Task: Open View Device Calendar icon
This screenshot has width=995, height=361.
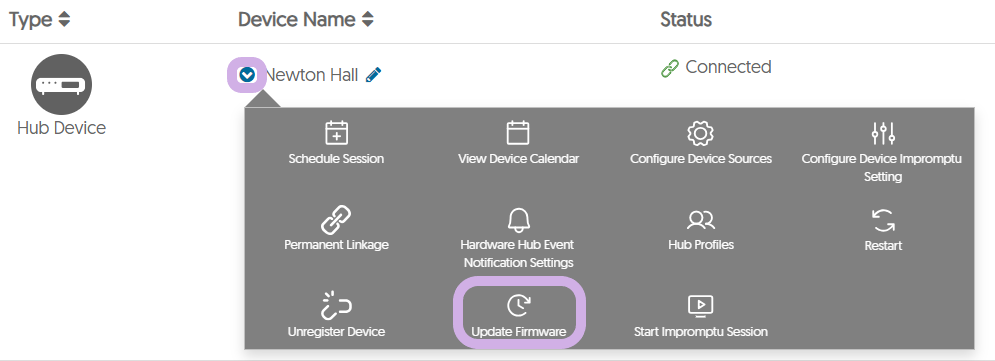Action: click(x=518, y=133)
